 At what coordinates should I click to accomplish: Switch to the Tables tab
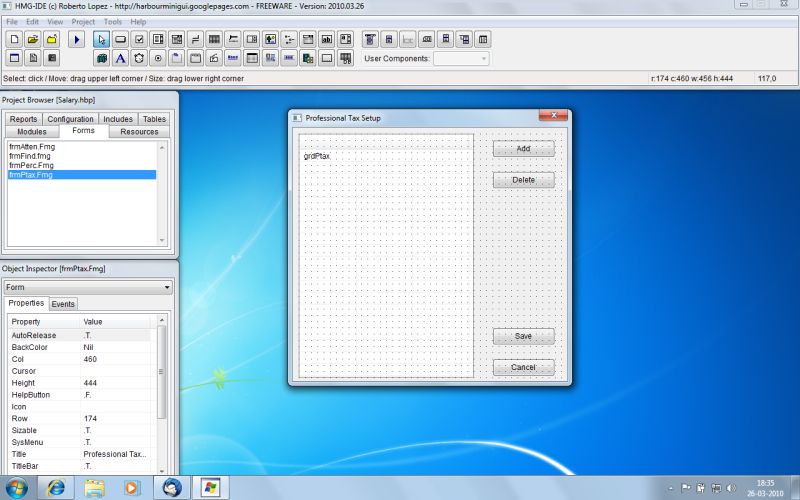(x=155, y=119)
